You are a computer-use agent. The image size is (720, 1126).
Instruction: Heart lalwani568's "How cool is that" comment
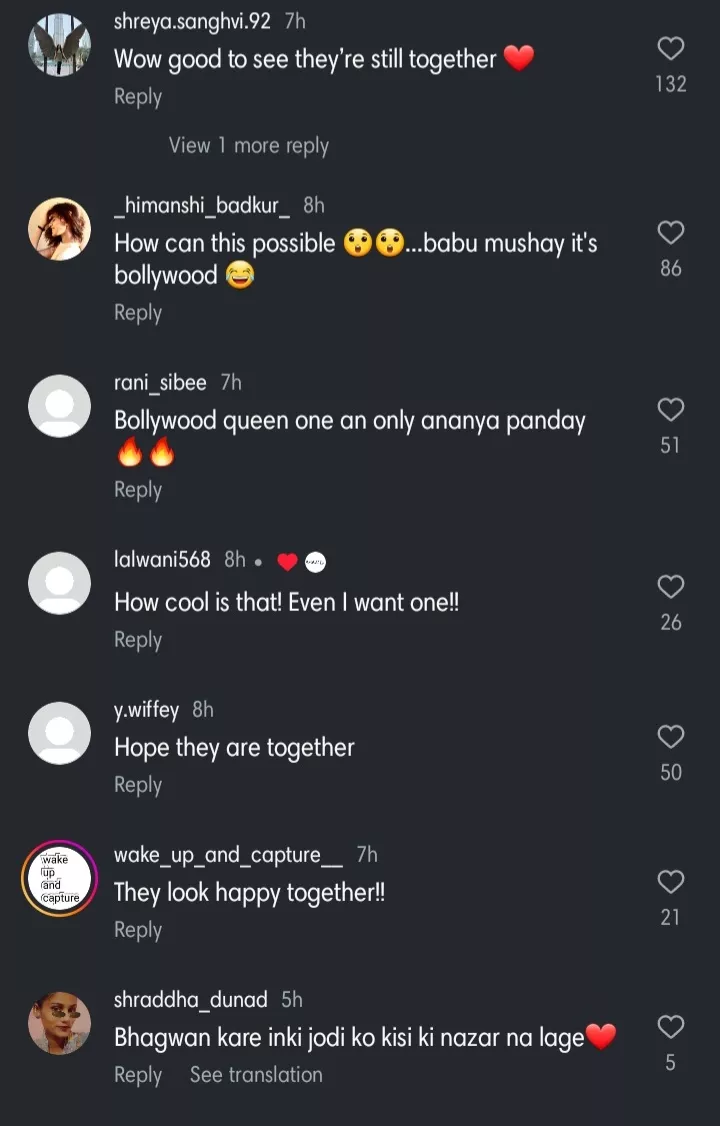[x=670, y=587]
